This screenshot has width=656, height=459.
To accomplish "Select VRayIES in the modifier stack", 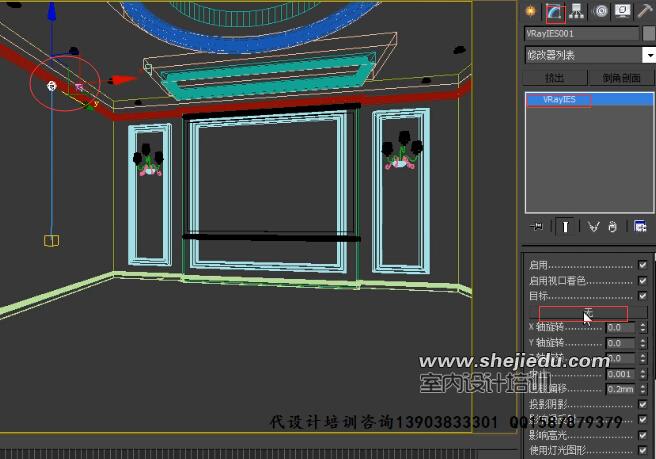I will [x=560, y=100].
